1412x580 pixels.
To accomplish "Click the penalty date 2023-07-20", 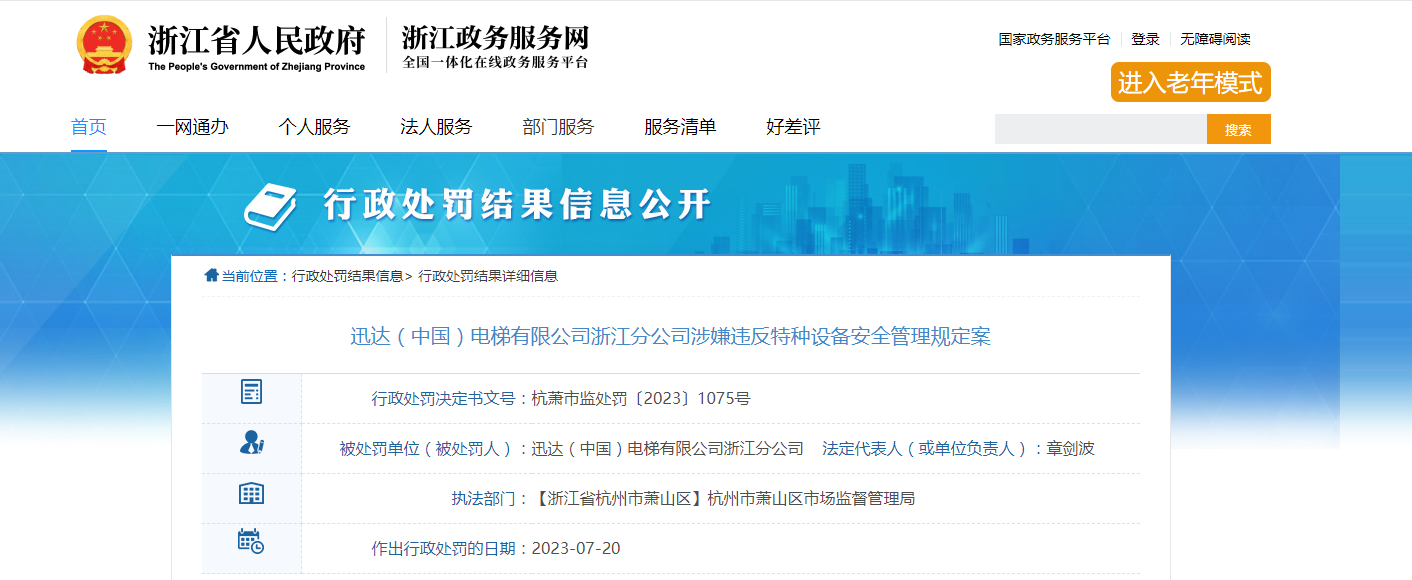I will [576, 548].
